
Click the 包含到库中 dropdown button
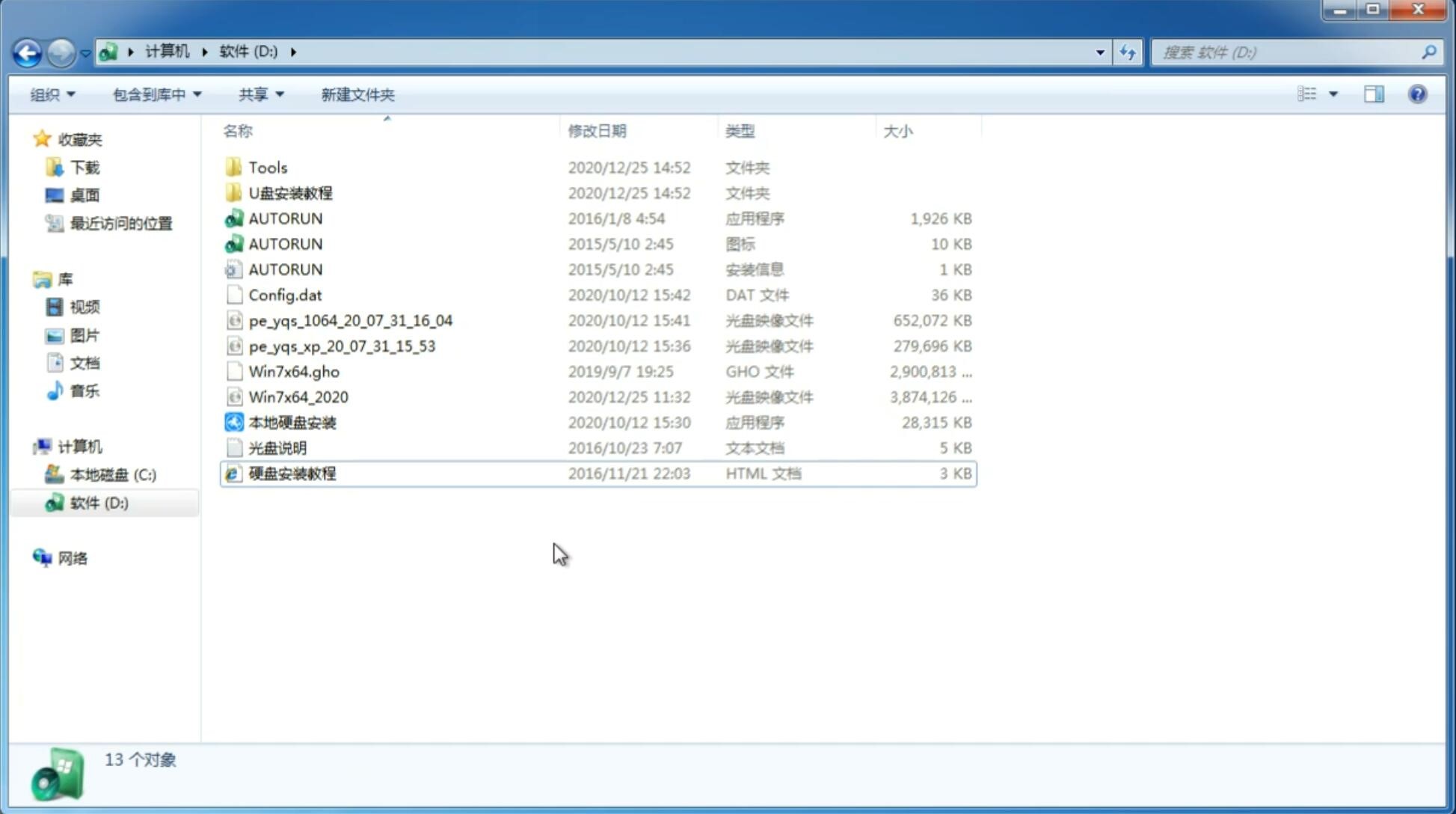(155, 93)
